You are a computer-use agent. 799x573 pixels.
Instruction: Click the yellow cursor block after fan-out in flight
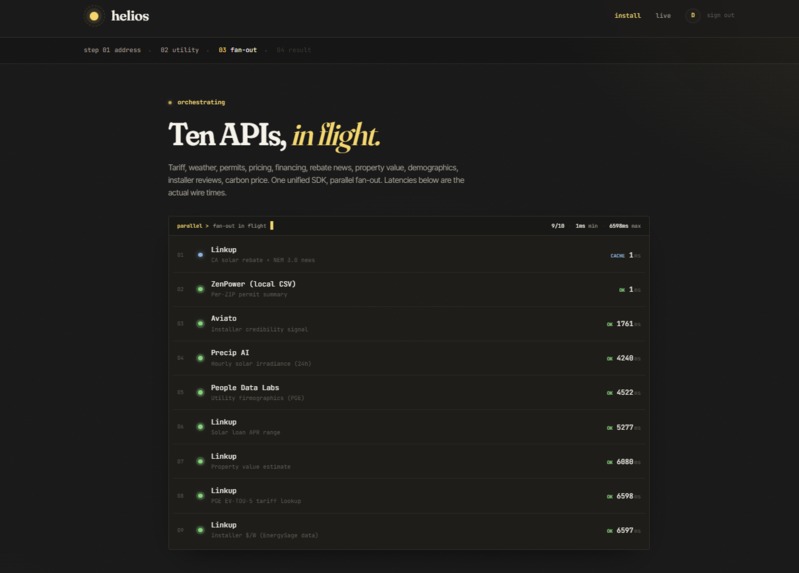pos(272,225)
